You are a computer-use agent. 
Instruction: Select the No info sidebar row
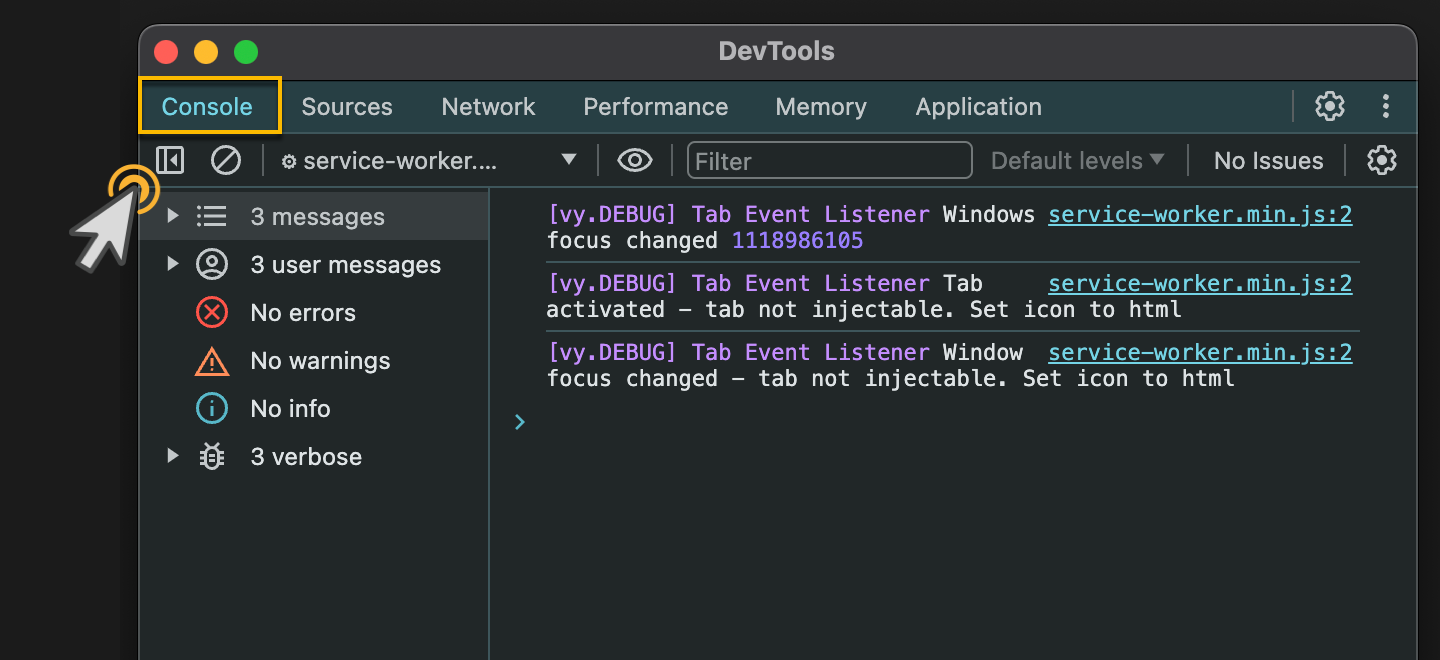tap(314, 408)
